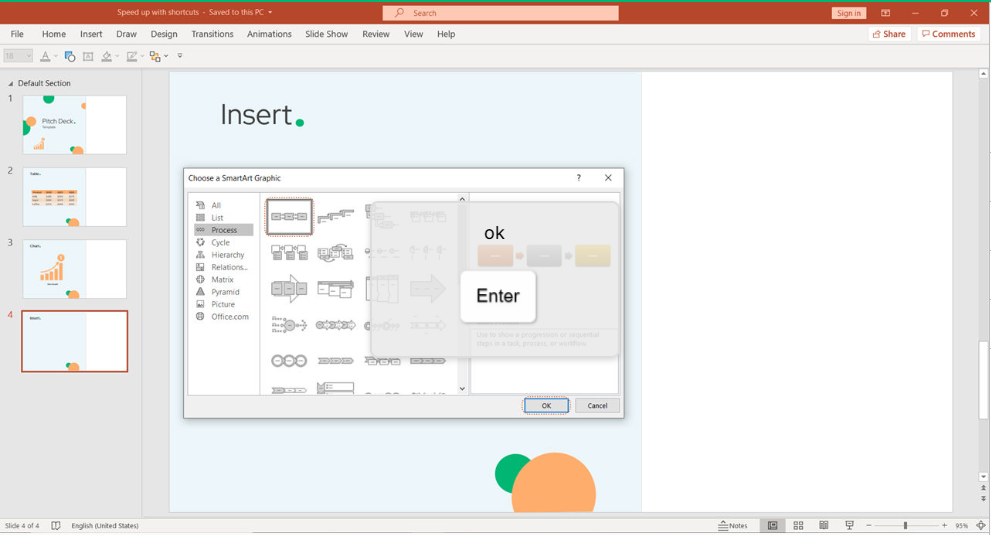Choose the Step Up Process layout
The width and height of the screenshot is (991, 535).
[335, 216]
